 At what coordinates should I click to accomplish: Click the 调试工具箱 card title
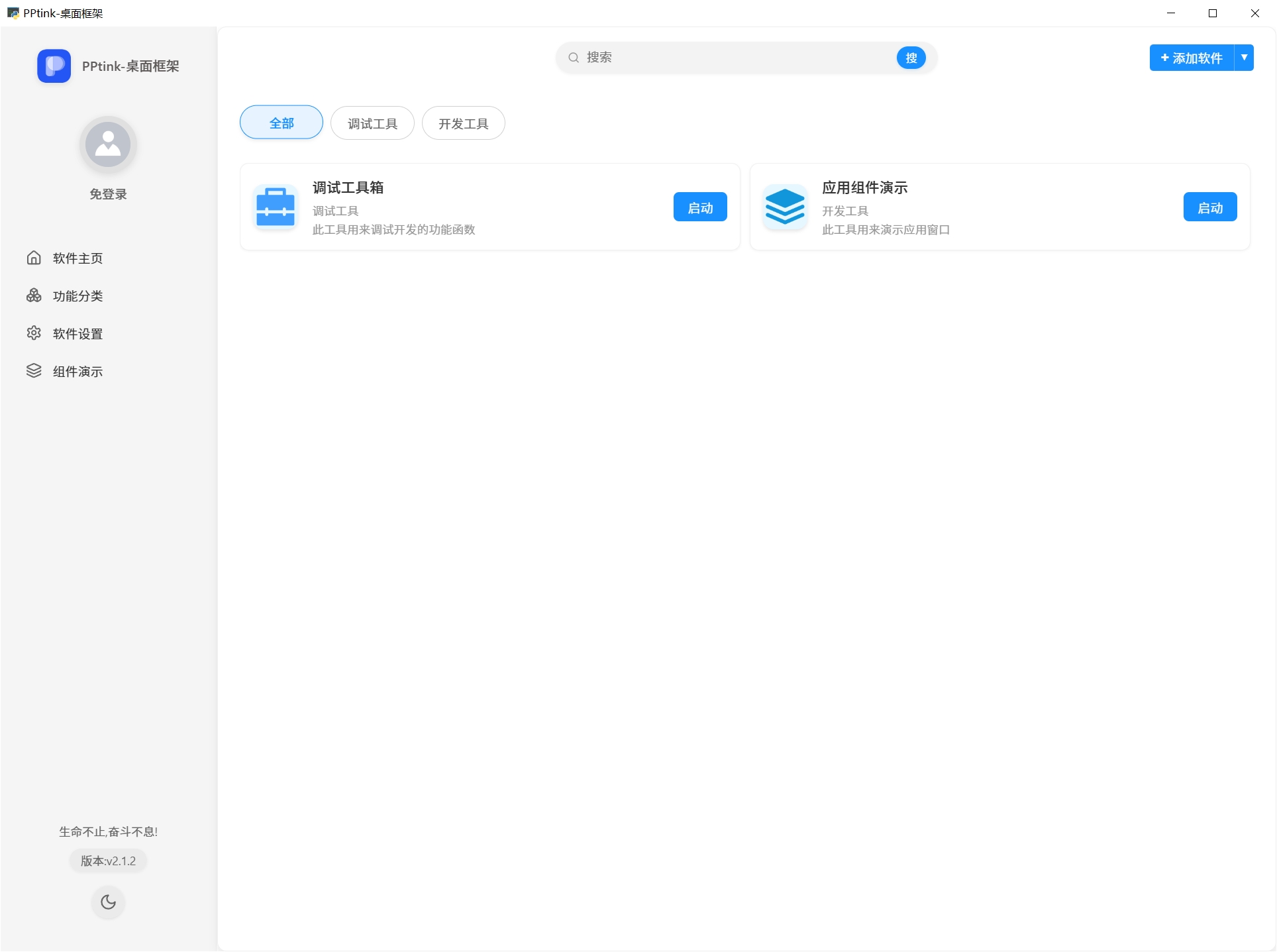(348, 187)
